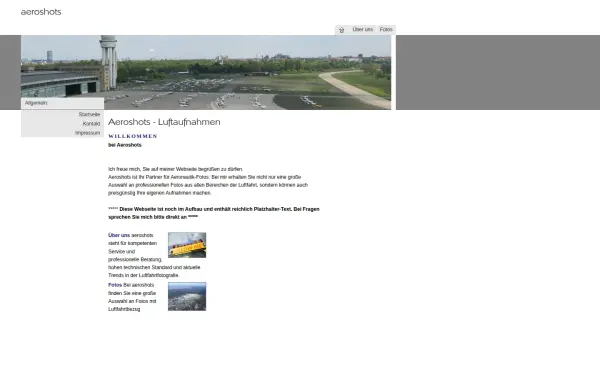Open the yellow banner aircraft thumbnail
Image resolution: width=600 pixels, height=375 pixels.
pos(187,245)
